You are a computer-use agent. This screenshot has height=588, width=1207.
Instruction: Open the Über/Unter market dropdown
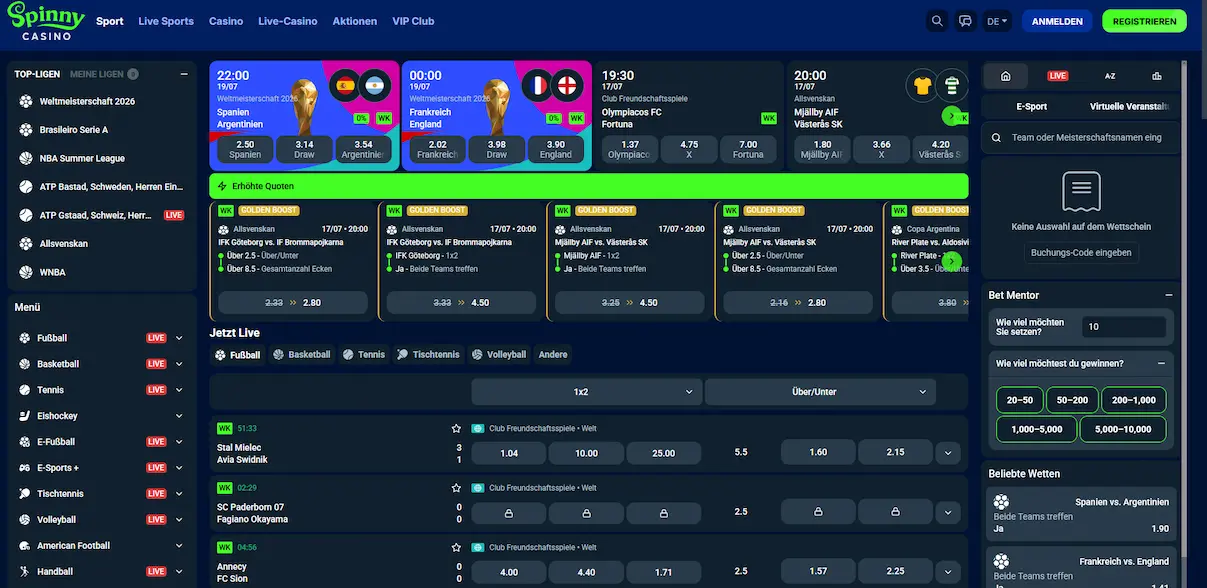(819, 392)
